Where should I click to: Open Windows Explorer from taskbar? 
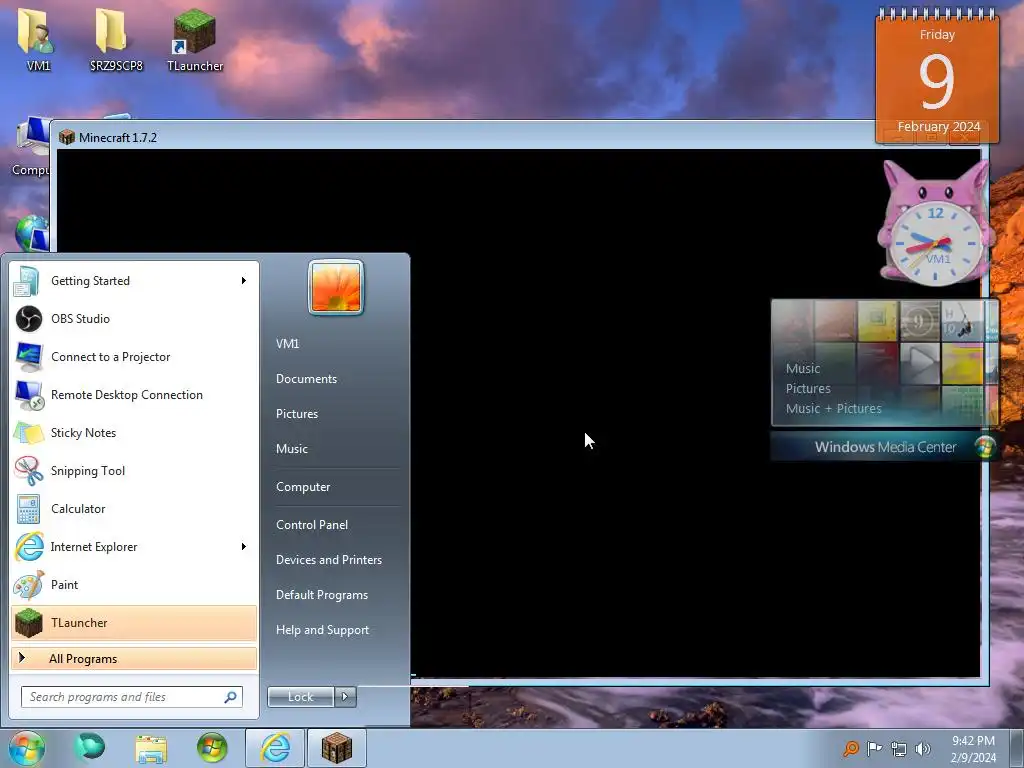click(x=151, y=748)
